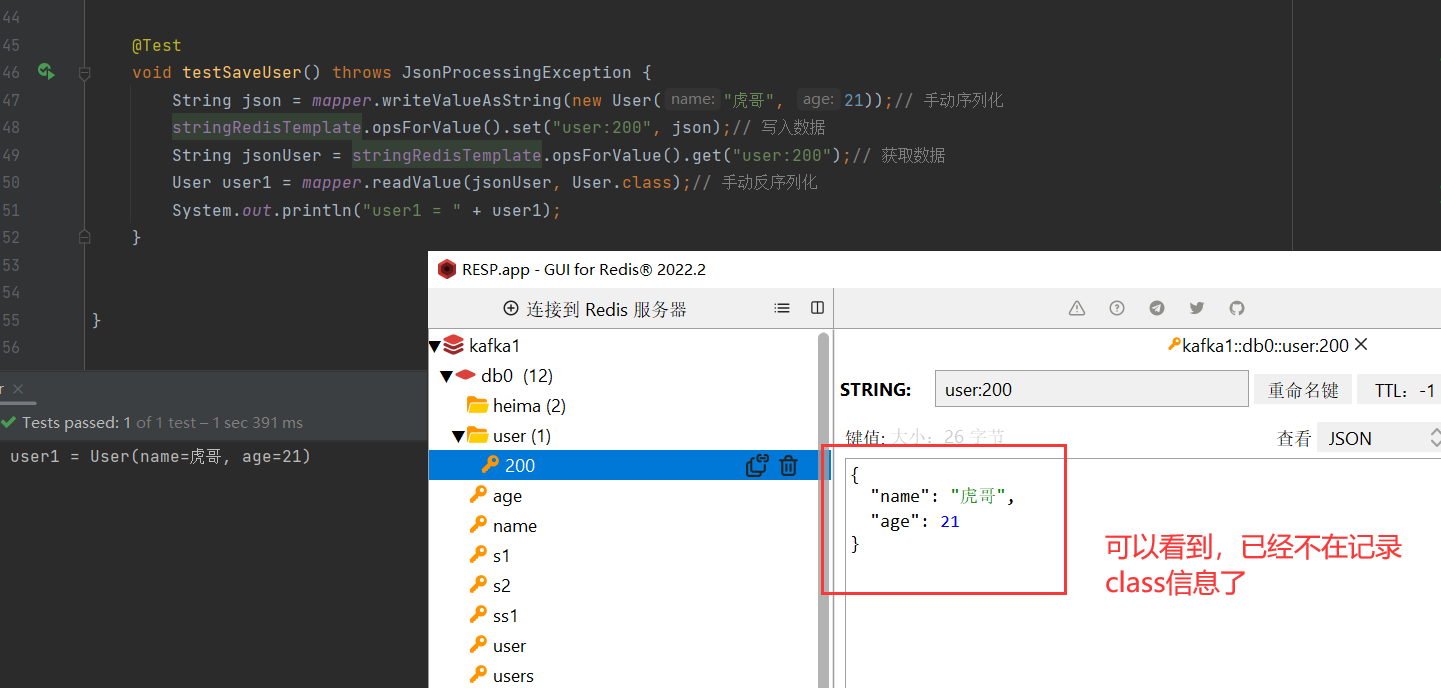This screenshot has height=688, width=1441.
Task: Open the JSON view format dropdown
Action: 1378,438
